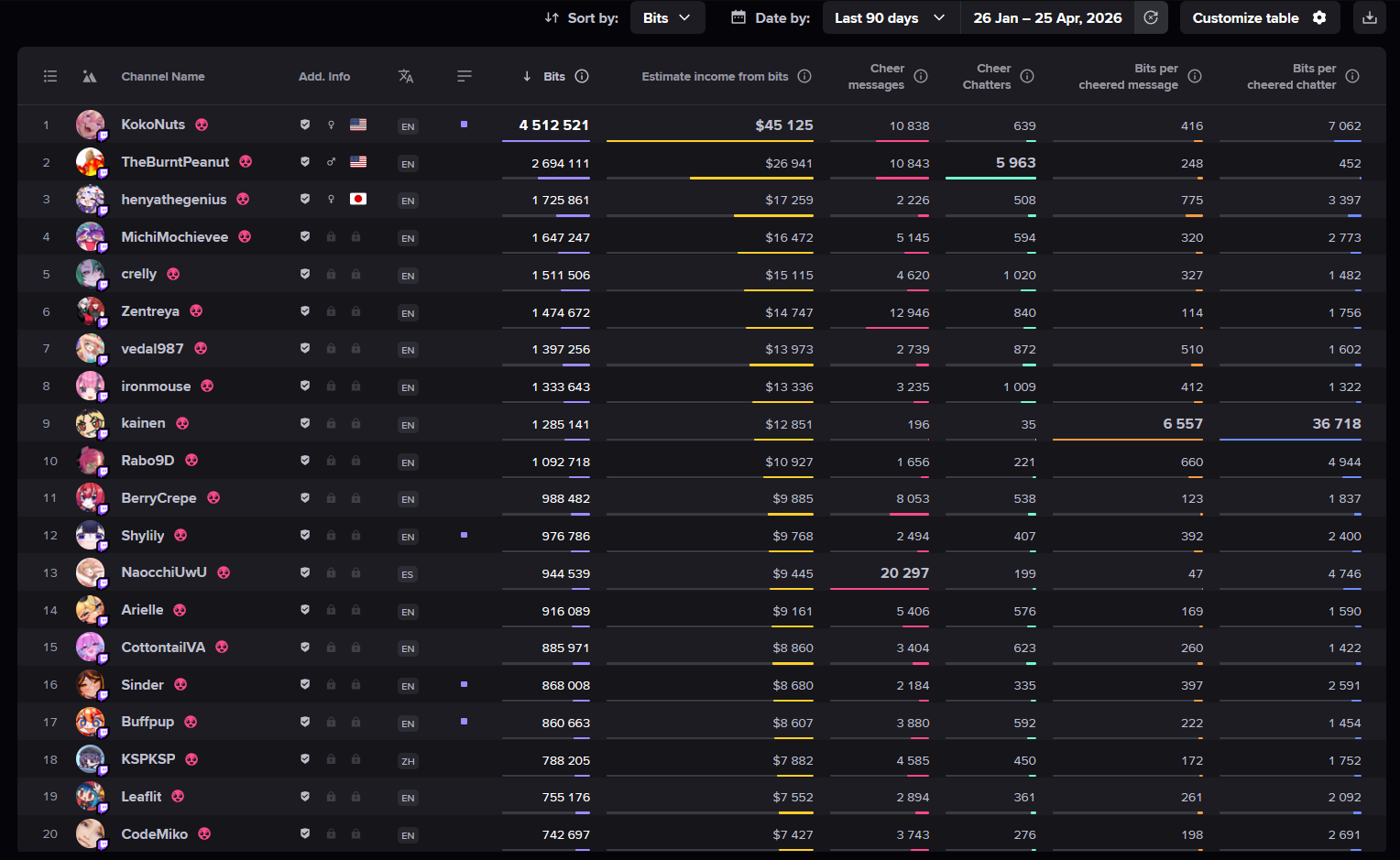Click the Cheer messages column header
This screenshot has height=860, width=1400.
pos(877,76)
